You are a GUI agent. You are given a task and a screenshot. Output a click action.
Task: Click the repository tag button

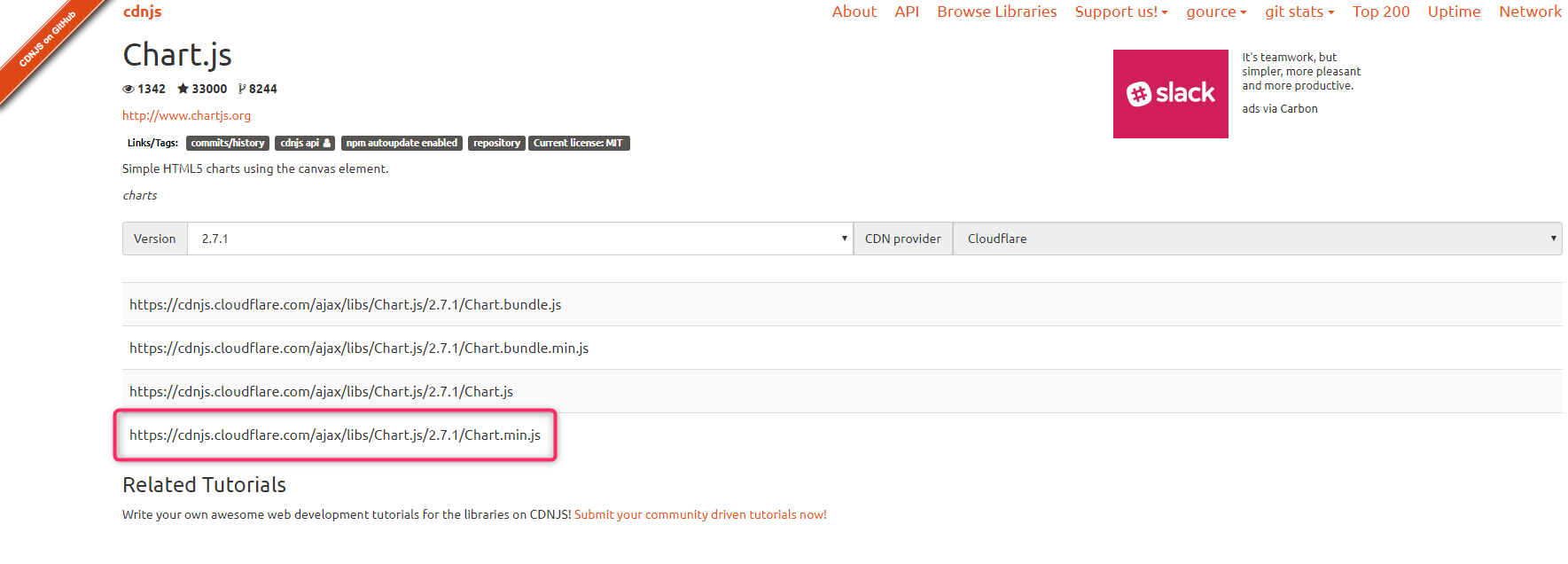tap(496, 143)
